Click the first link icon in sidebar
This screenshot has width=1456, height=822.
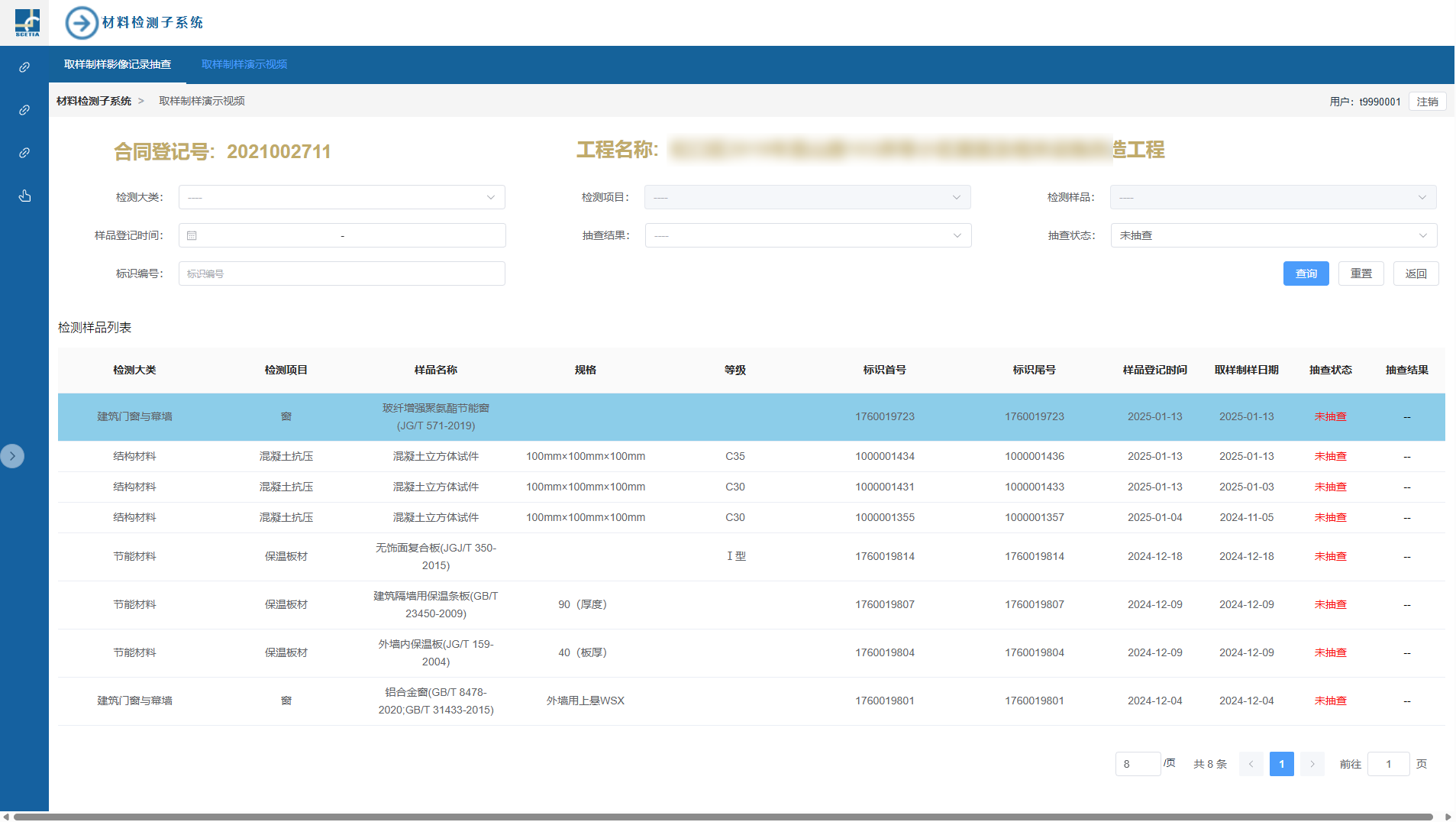click(x=24, y=67)
